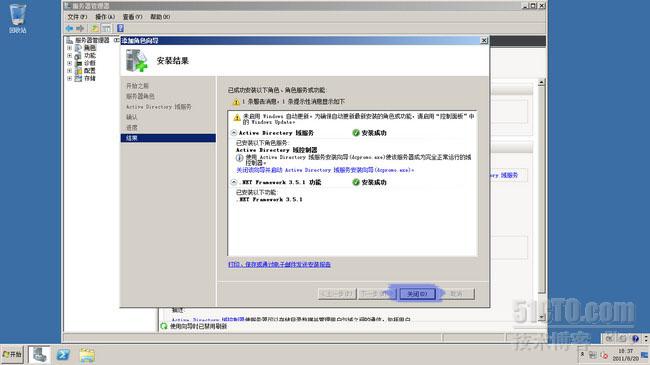The image size is (650, 365).
Task: Close the Add Roles wizard with X
Action: click(x=484, y=40)
